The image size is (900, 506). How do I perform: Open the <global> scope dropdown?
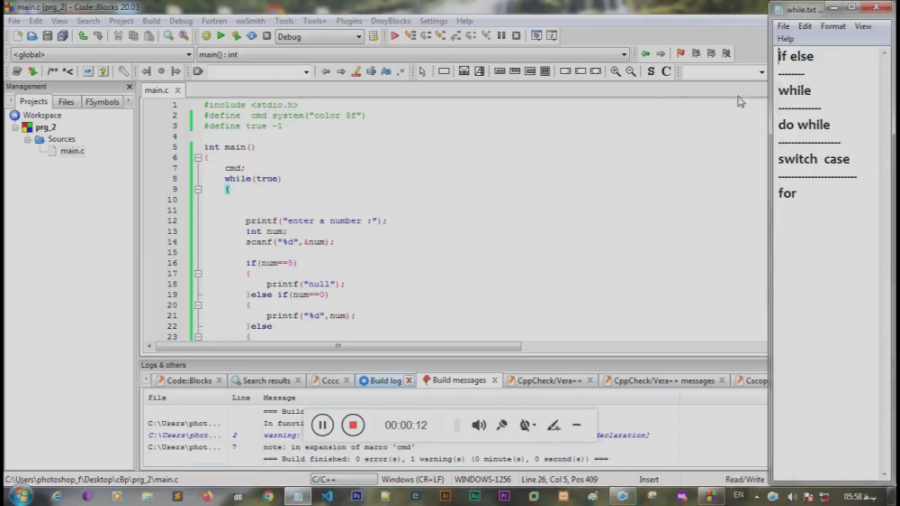(188, 54)
